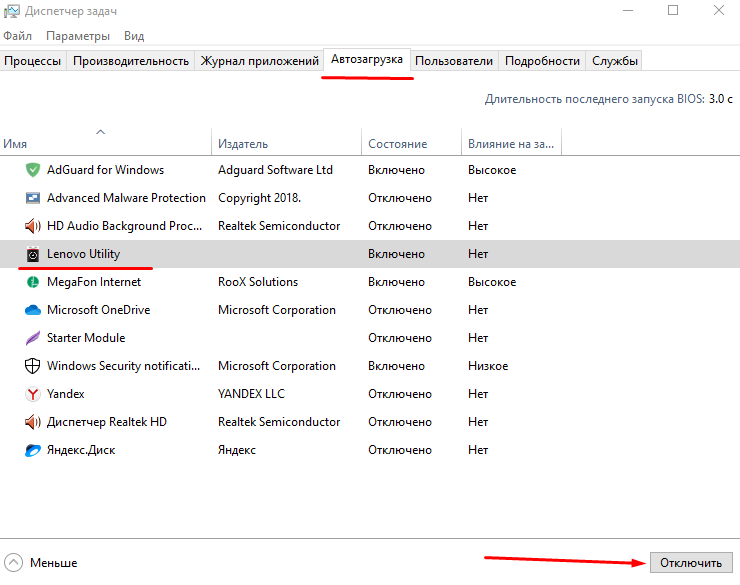Select the Starter Module entry
This screenshot has width=740, height=585.
pos(86,338)
